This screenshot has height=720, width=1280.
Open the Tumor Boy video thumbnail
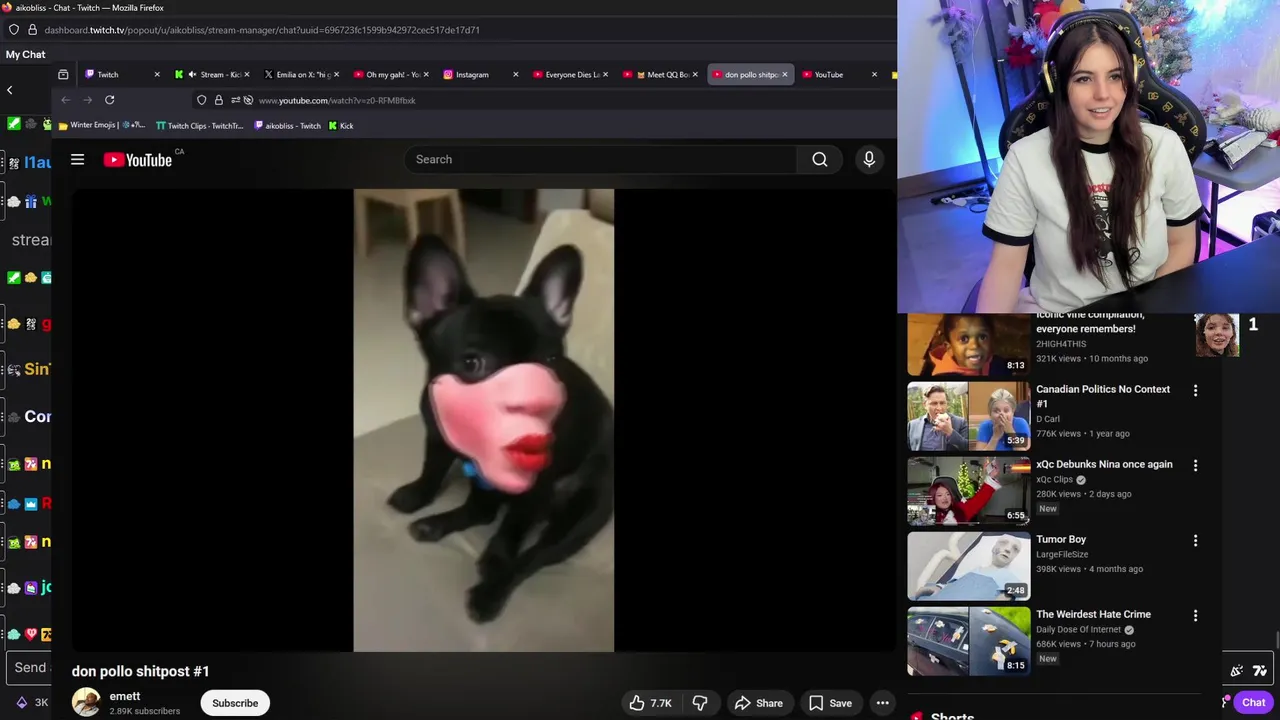pyautogui.click(x=968, y=566)
